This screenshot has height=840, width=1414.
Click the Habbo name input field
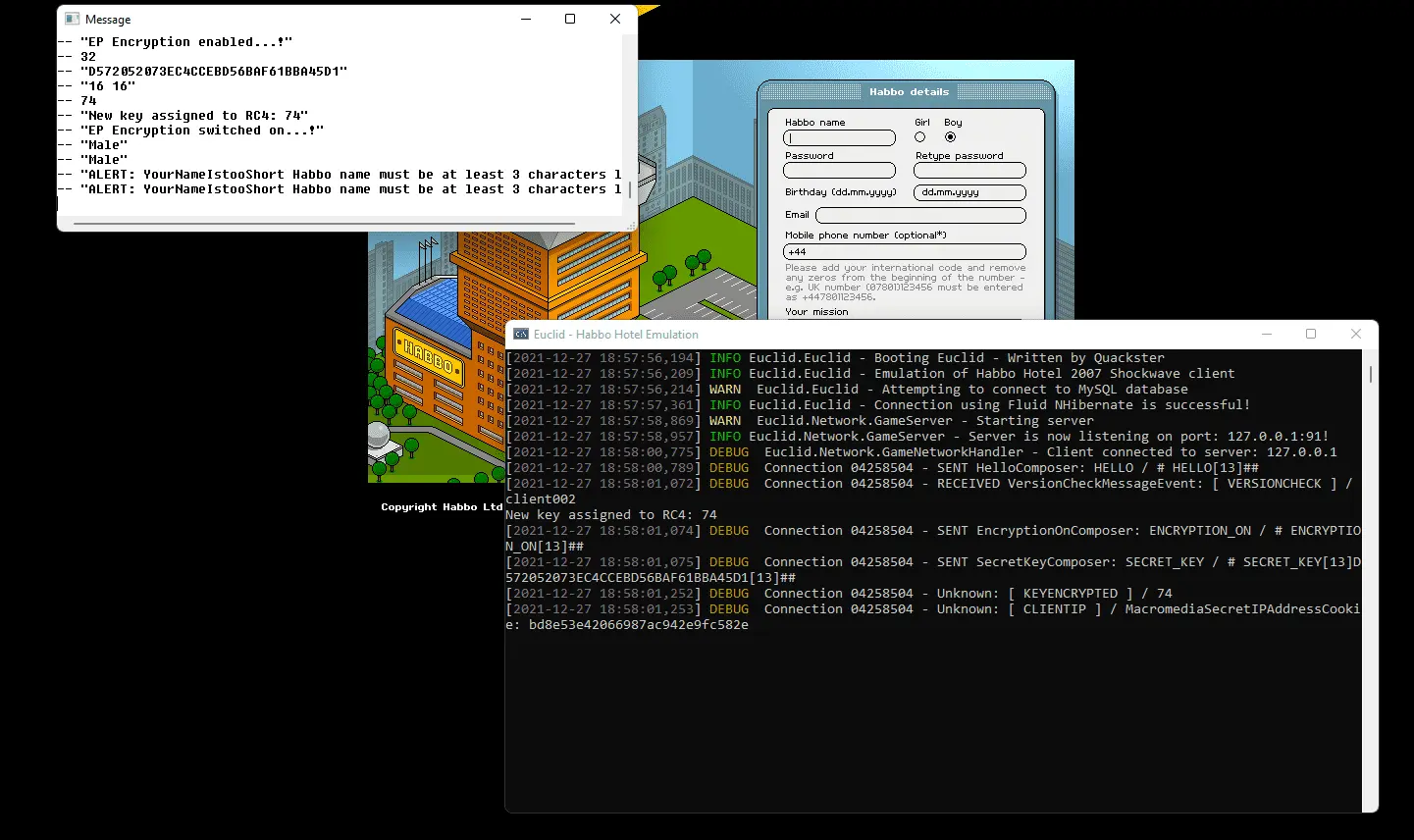839,138
